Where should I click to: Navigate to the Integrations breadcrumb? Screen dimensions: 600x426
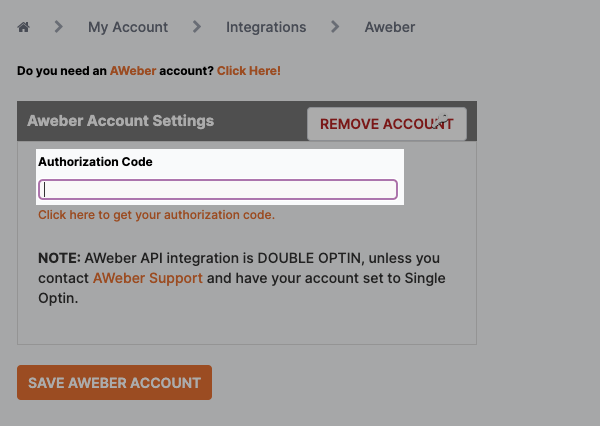[266, 27]
